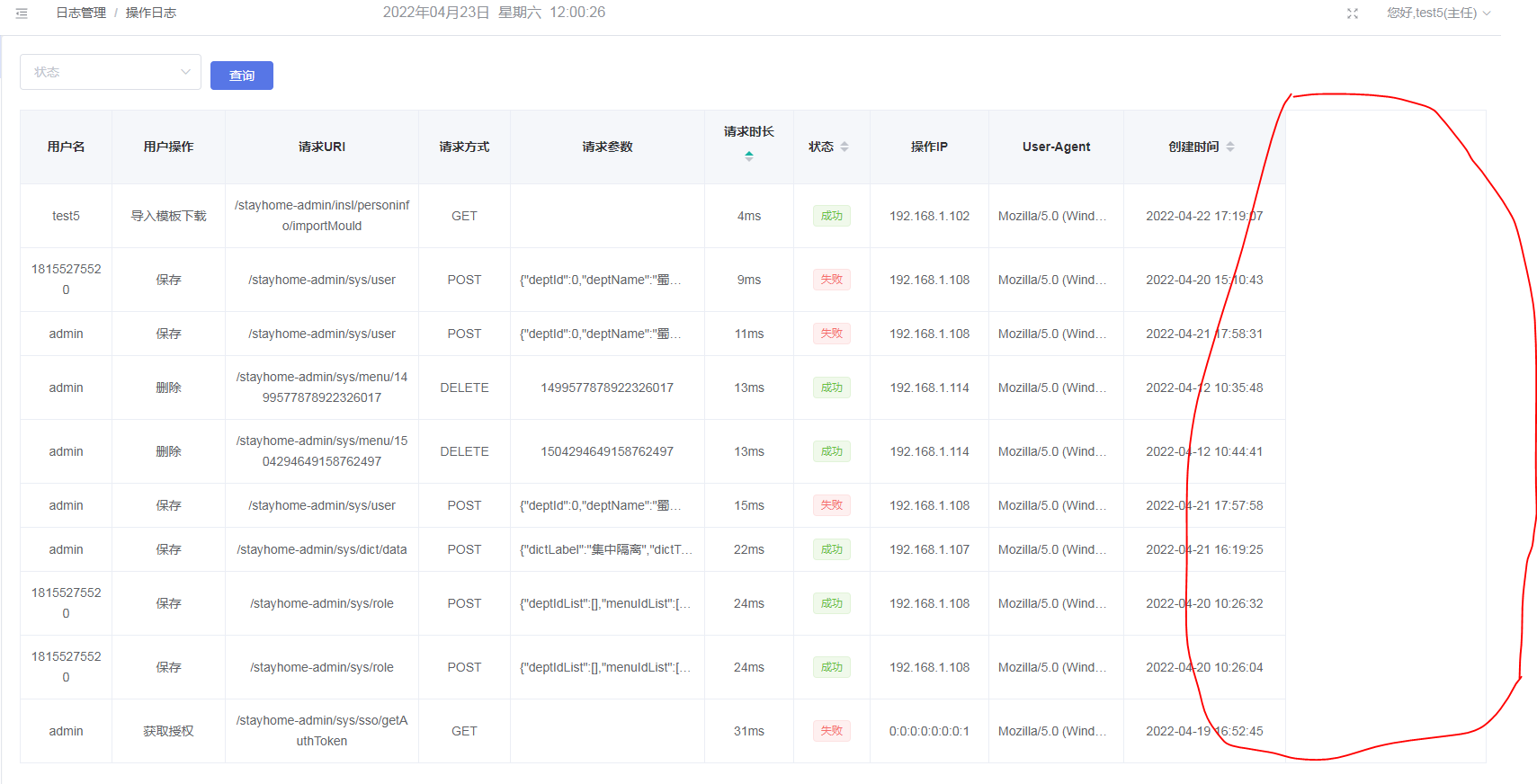The width and height of the screenshot is (1537, 784).
Task: Click the header date and time text
Action: [494, 13]
